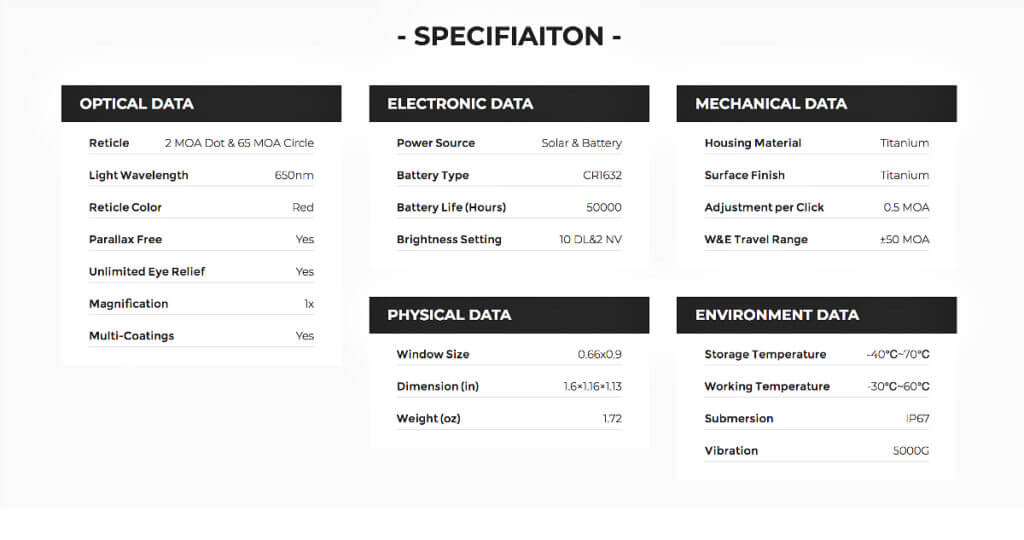The height and width of the screenshot is (540, 1024).
Task: Click the Housing Material label
Action: (753, 143)
